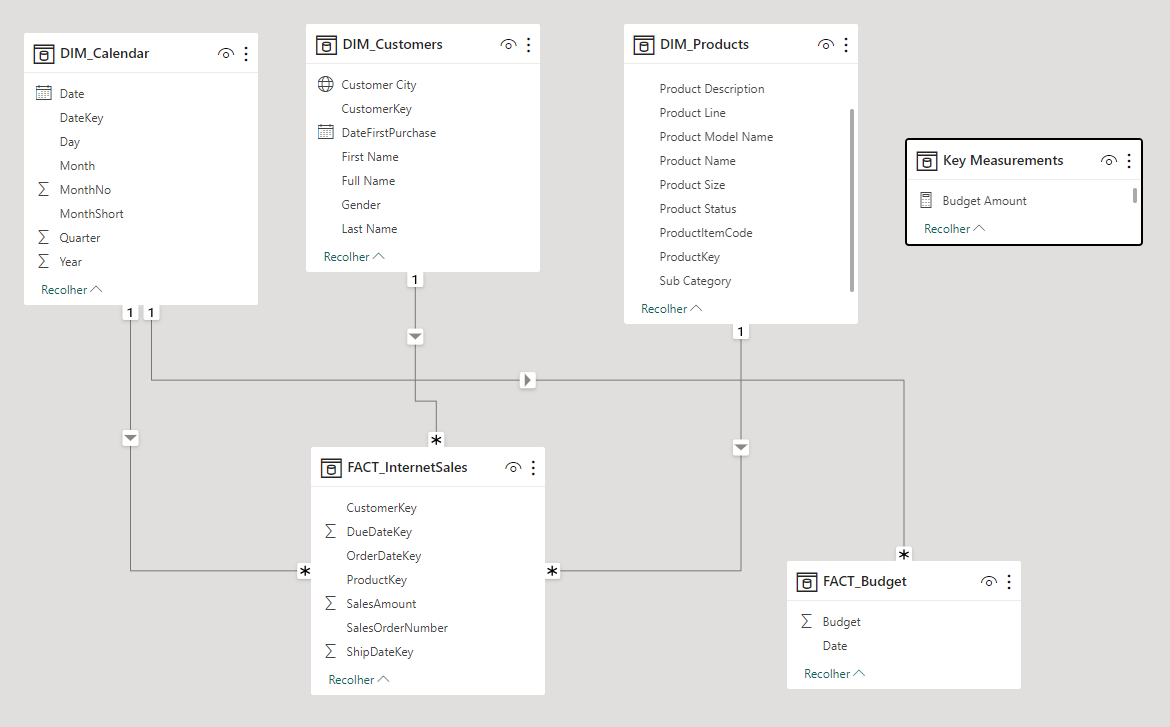Screen dimensions: 1170x727
Task: Toggle the eye icon on Key Measurements
Action: pos(1109,160)
